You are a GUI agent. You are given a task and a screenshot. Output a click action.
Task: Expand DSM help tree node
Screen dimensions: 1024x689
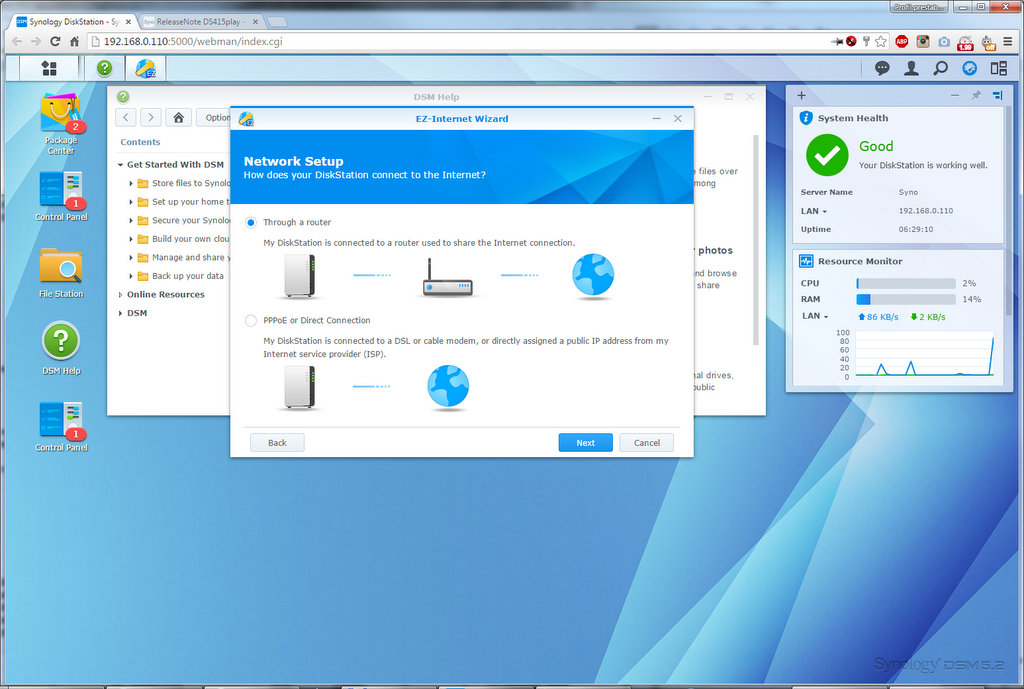120,313
